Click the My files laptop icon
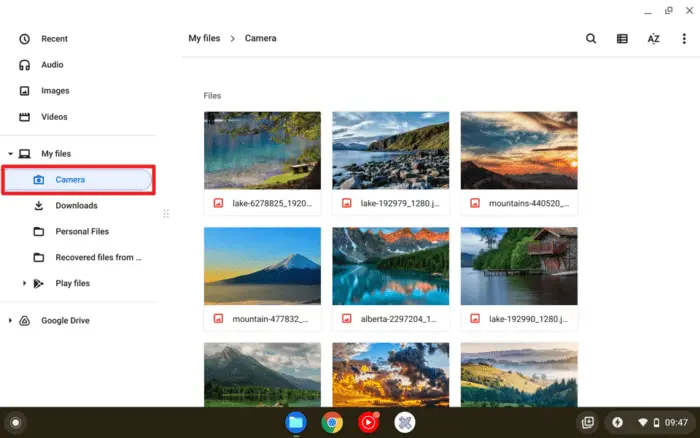Screen dimensions: 700x438 [x=25, y=154]
